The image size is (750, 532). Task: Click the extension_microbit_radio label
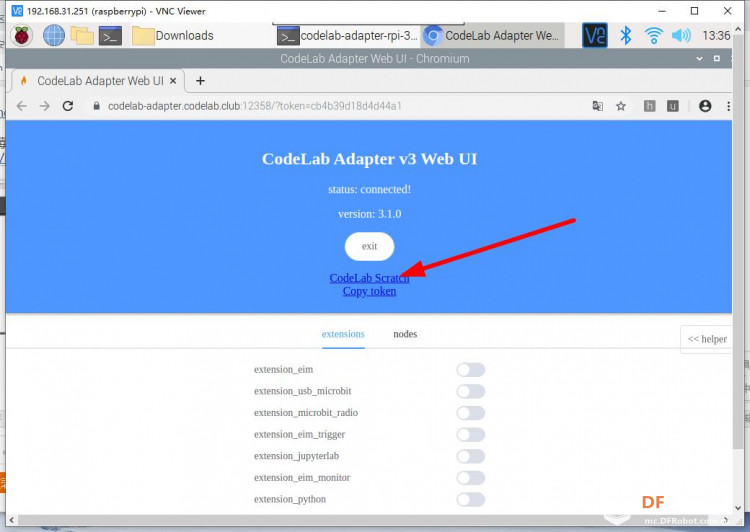[x=306, y=412]
